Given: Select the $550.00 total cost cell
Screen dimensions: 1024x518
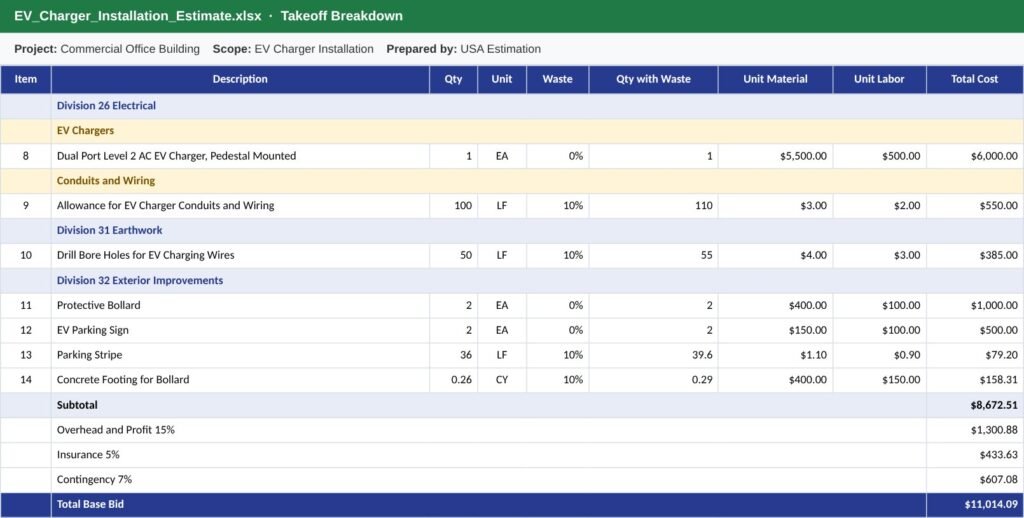Looking at the screenshot, I should click(x=974, y=205).
